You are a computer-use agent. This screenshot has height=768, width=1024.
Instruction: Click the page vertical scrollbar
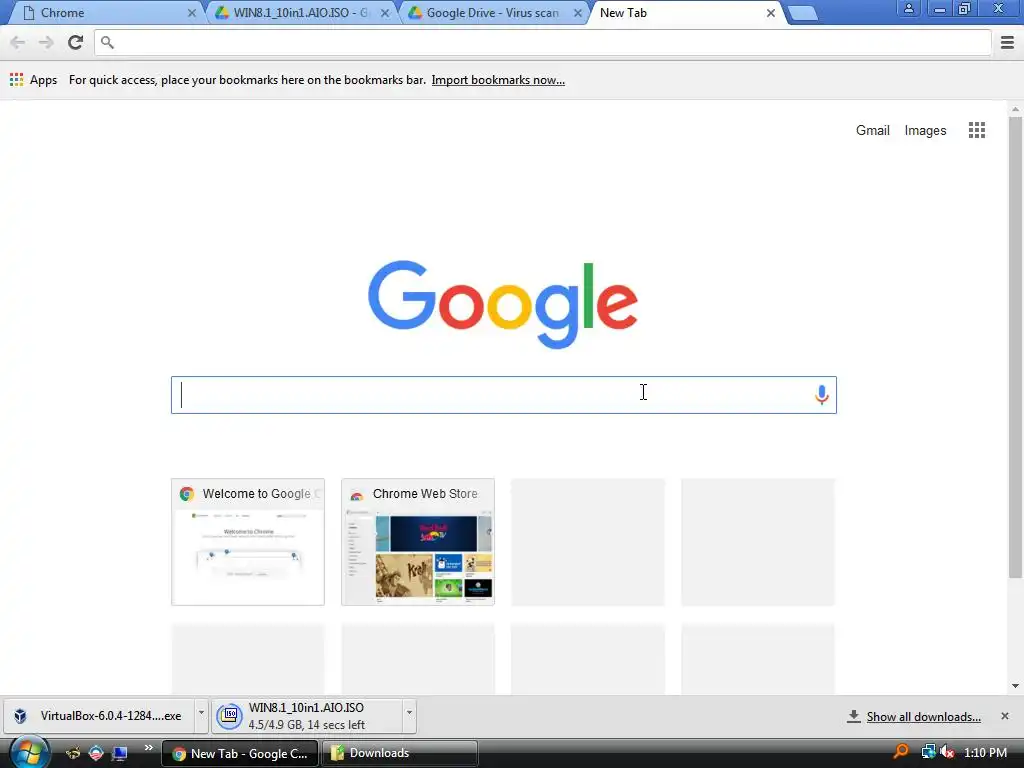[x=1015, y=346]
